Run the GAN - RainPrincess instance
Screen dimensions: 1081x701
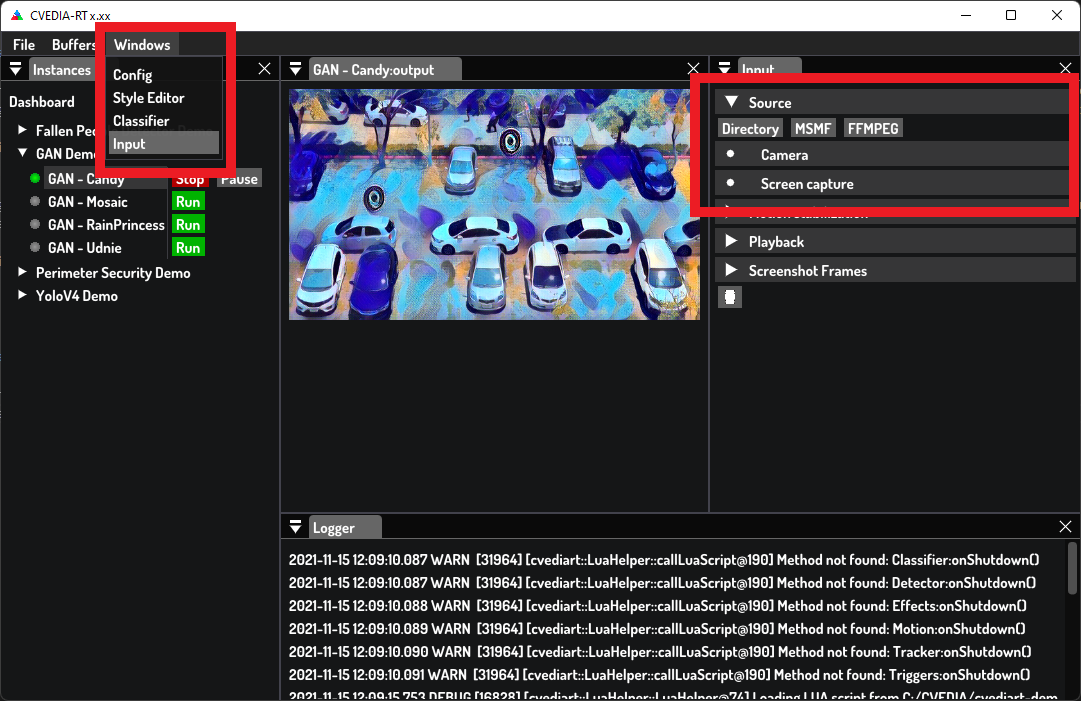coord(188,225)
